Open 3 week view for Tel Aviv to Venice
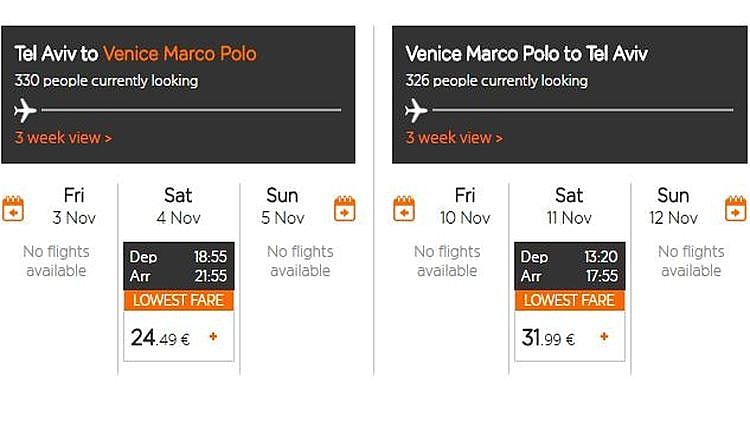 point(63,138)
